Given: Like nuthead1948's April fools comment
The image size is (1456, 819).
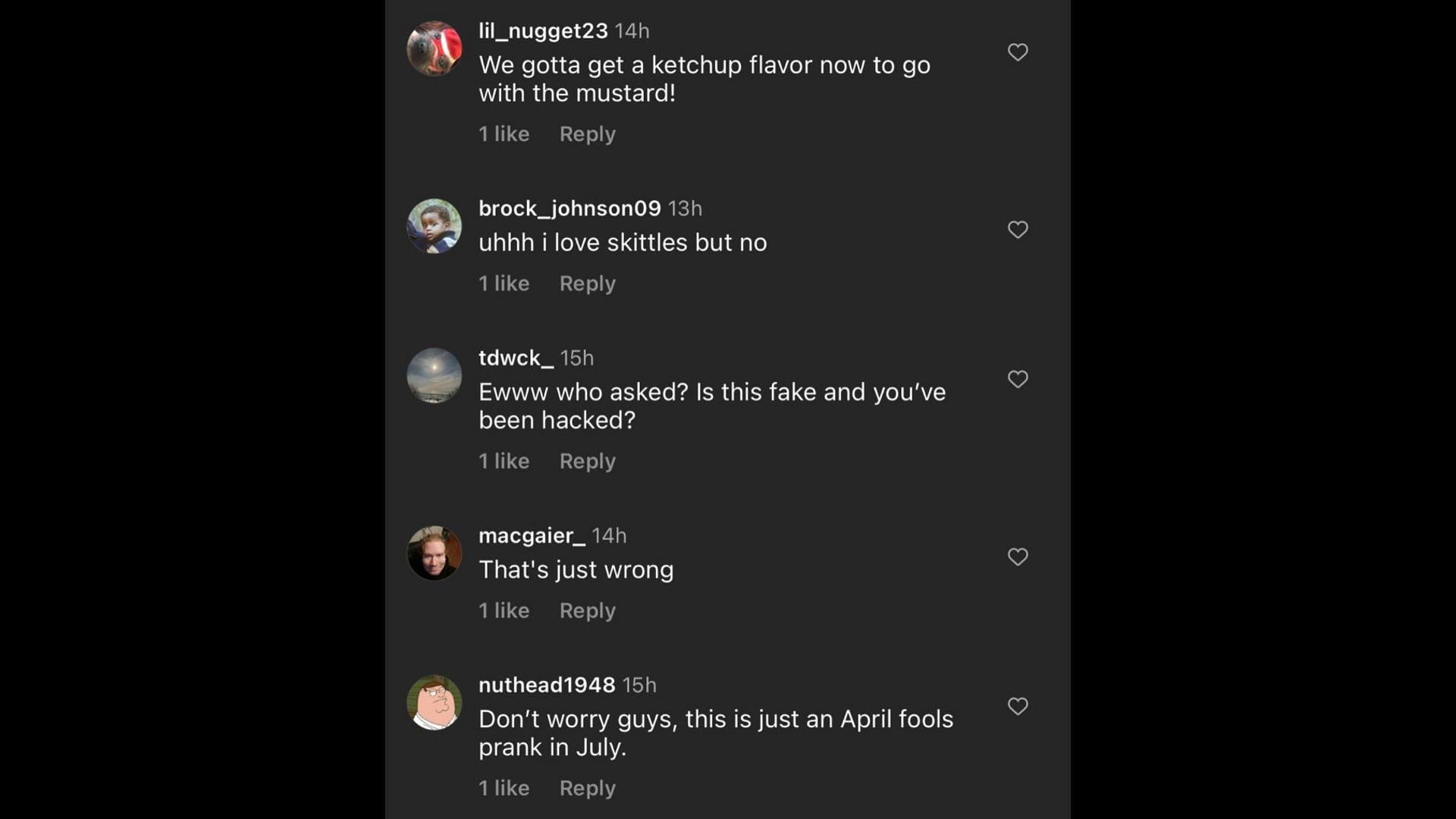Looking at the screenshot, I should (1017, 706).
